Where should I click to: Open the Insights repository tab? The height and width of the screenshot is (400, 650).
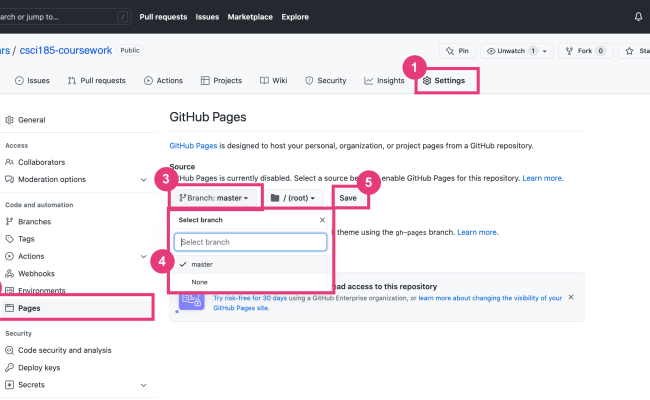point(384,80)
